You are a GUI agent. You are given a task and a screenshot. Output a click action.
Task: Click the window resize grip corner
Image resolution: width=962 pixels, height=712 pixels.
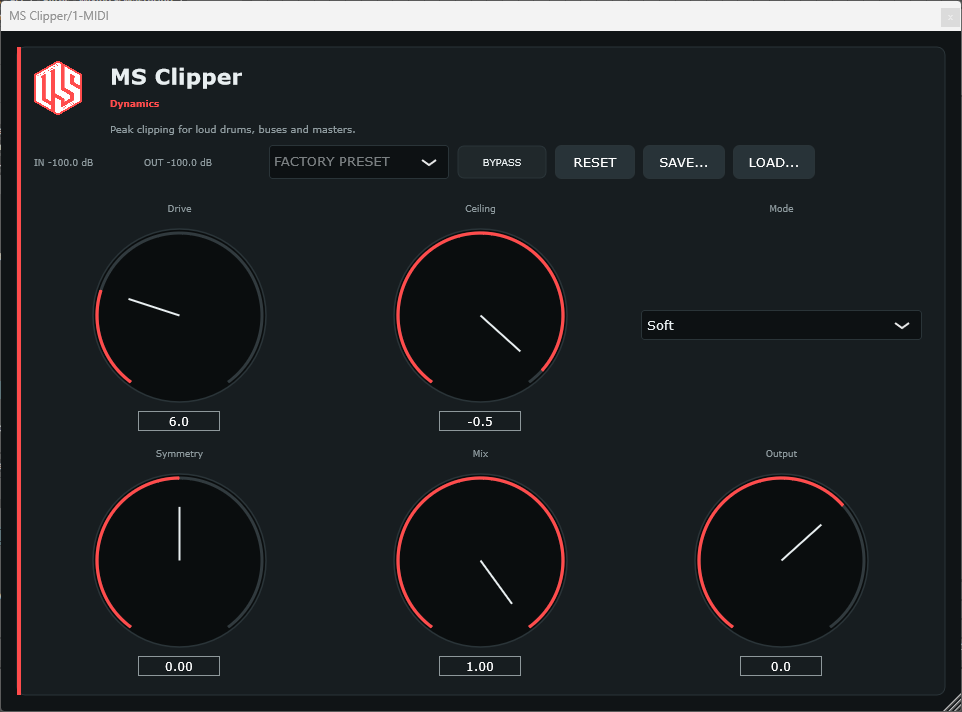point(953,703)
